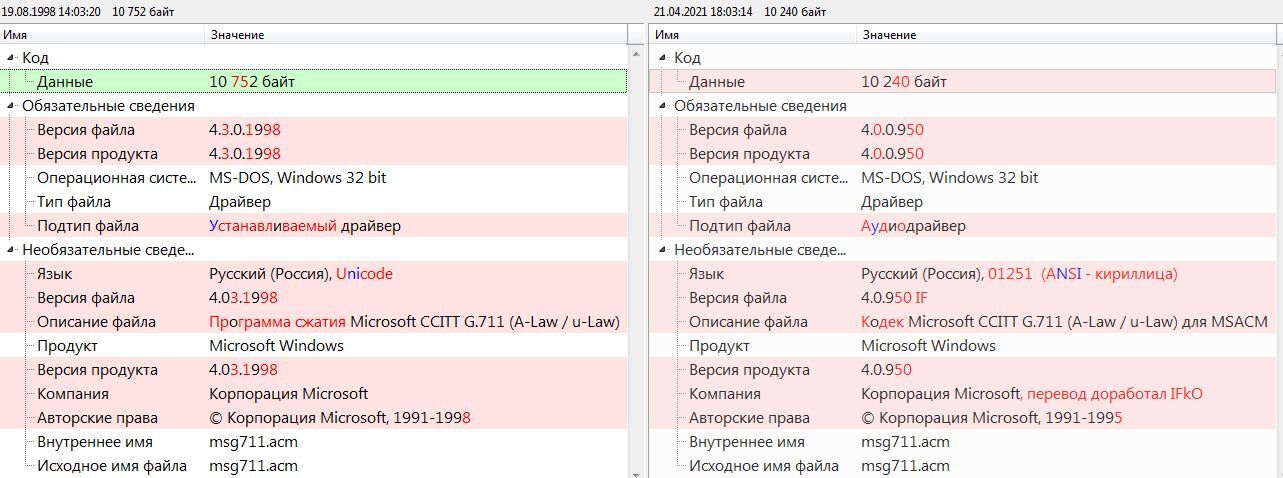Select the highlighted Данные row in left panel
This screenshot has width=1283, height=478.
click(314, 82)
